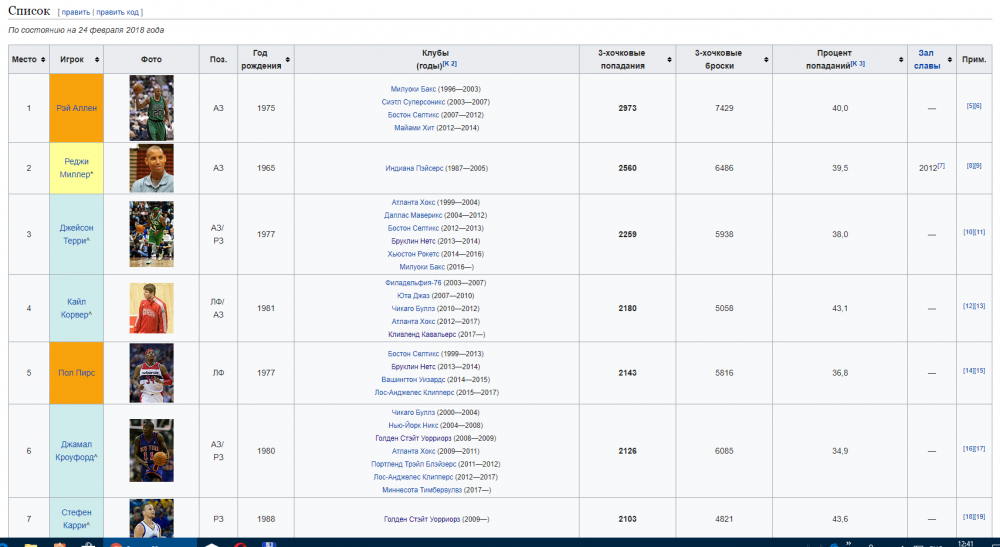Screen dimensions: 1000x547
Task: Open footnote К 2 in Клубы header
Action: tap(451, 64)
